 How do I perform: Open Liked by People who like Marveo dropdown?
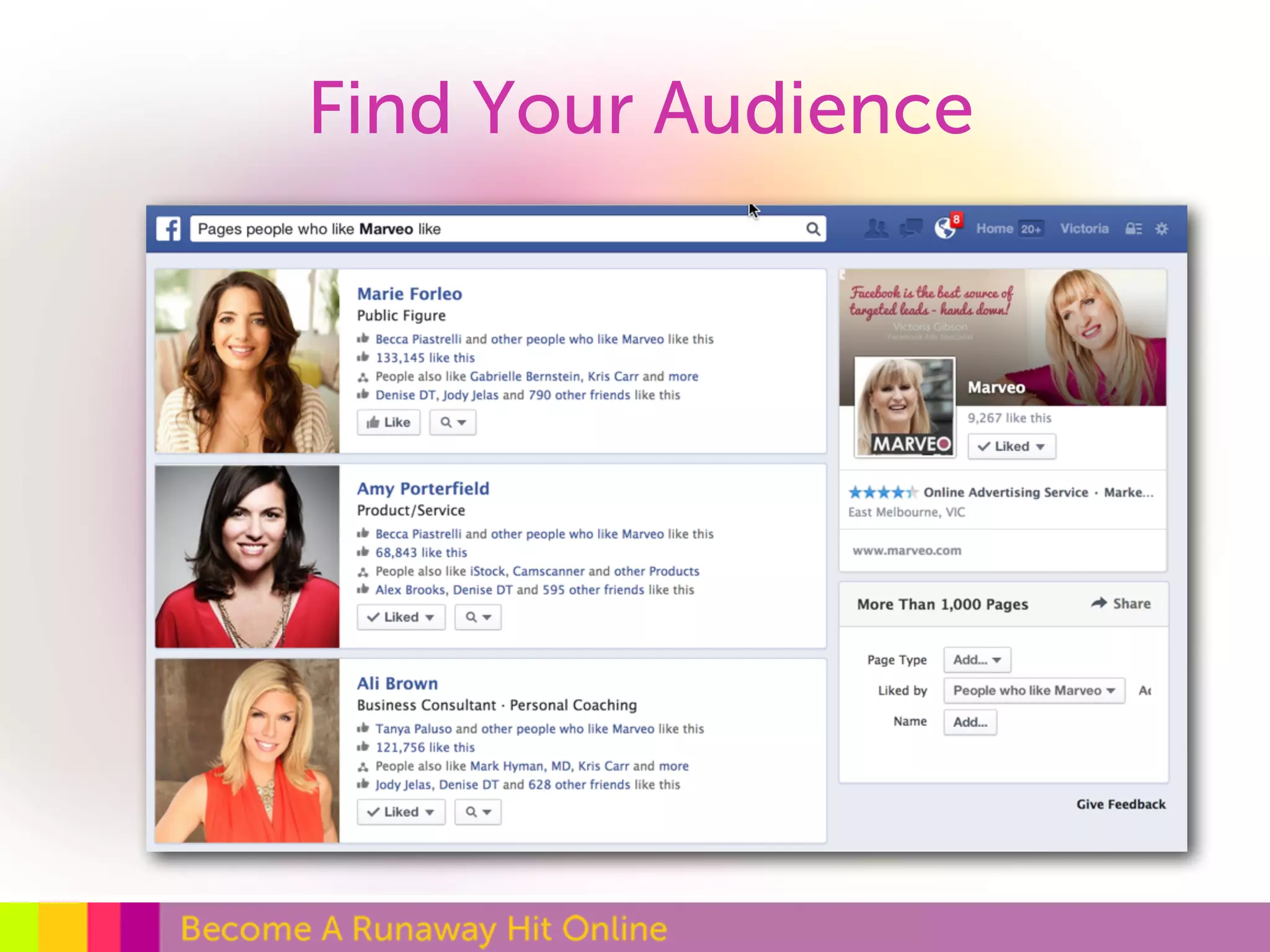(x=1034, y=690)
